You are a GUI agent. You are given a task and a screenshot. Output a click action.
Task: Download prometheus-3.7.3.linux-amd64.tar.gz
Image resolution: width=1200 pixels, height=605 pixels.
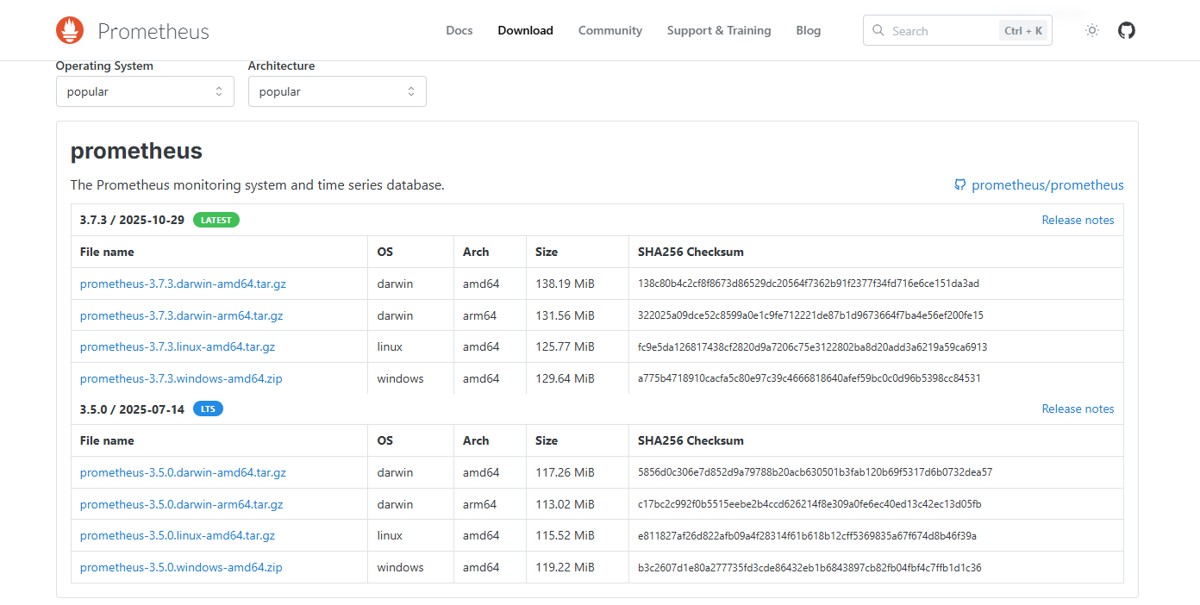click(177, 347)
